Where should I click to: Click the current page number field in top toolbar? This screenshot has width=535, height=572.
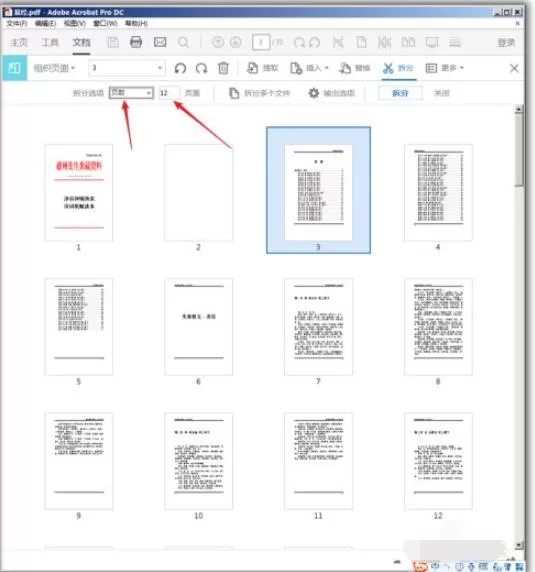tap(261, 42)
